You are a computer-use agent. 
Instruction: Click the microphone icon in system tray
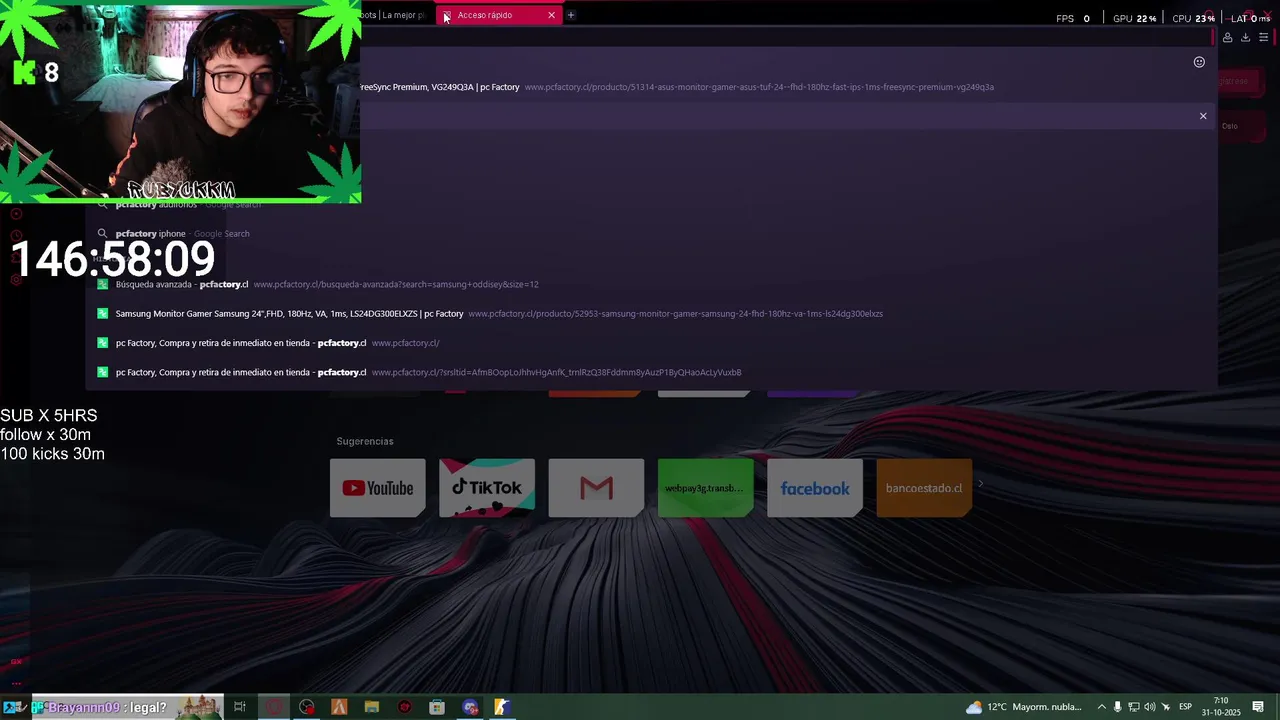coord(1118,707)
